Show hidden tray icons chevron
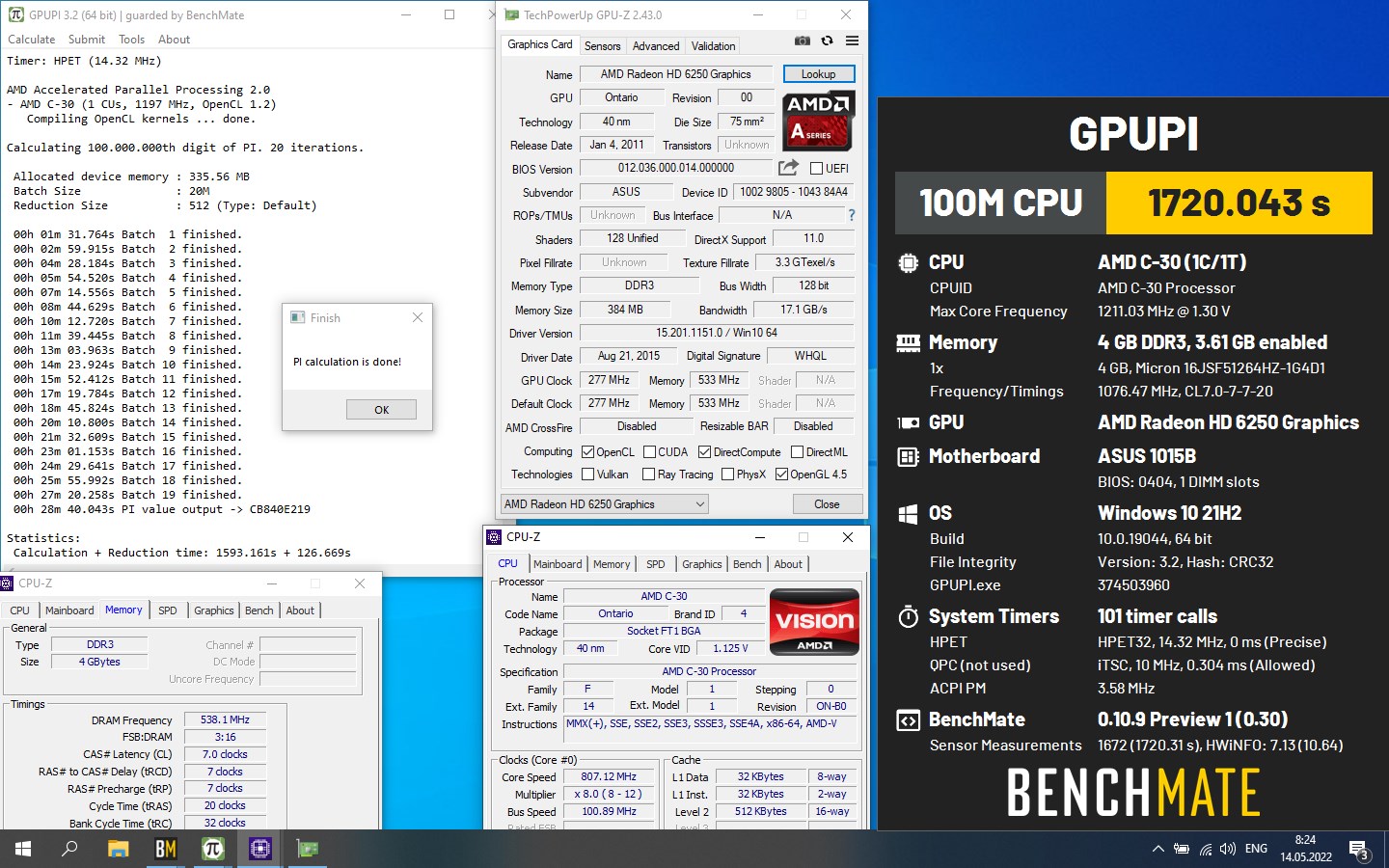 pos(1157,849)
